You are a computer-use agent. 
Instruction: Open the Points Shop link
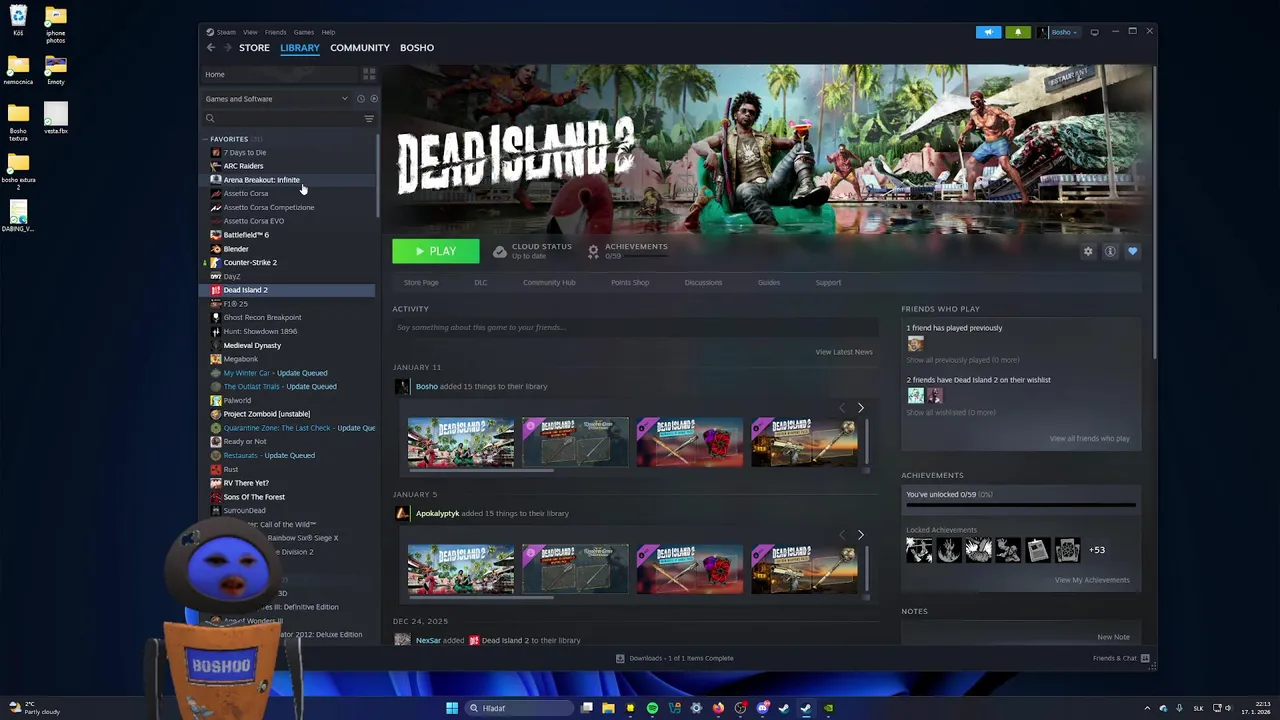630,283
